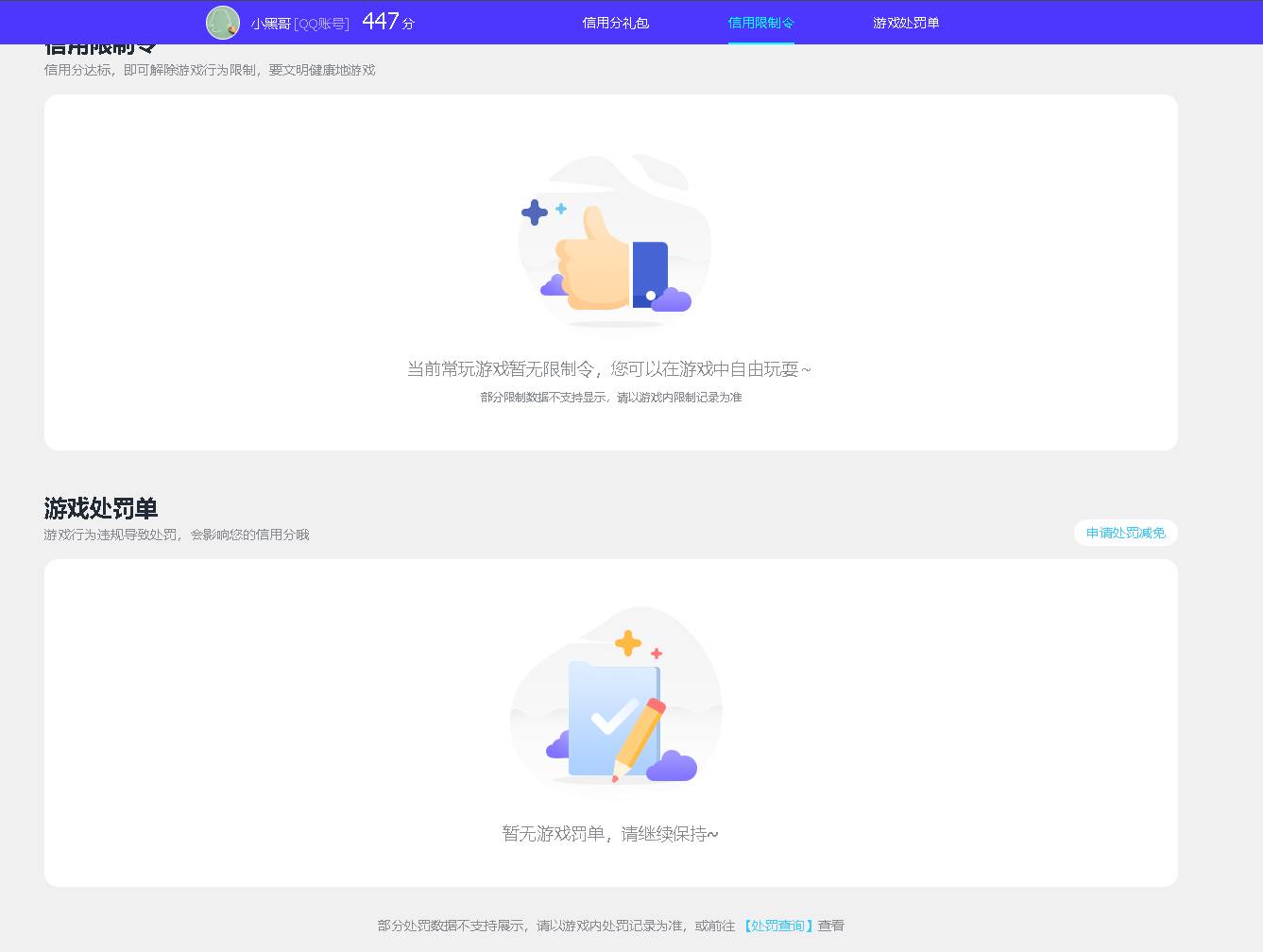Select the active 信用限制令 tab

761,23
